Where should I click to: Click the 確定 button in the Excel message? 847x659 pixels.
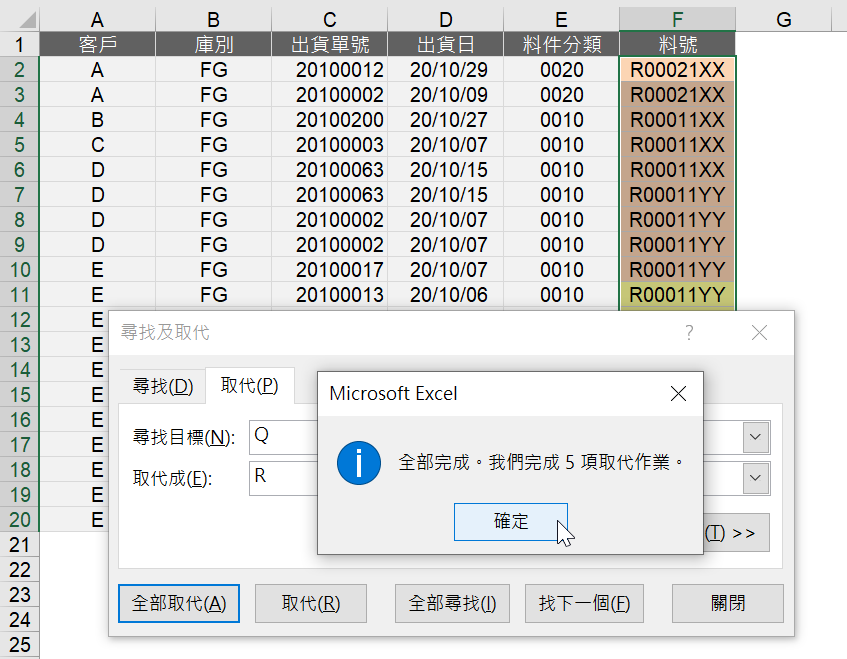tap(510, 522)
